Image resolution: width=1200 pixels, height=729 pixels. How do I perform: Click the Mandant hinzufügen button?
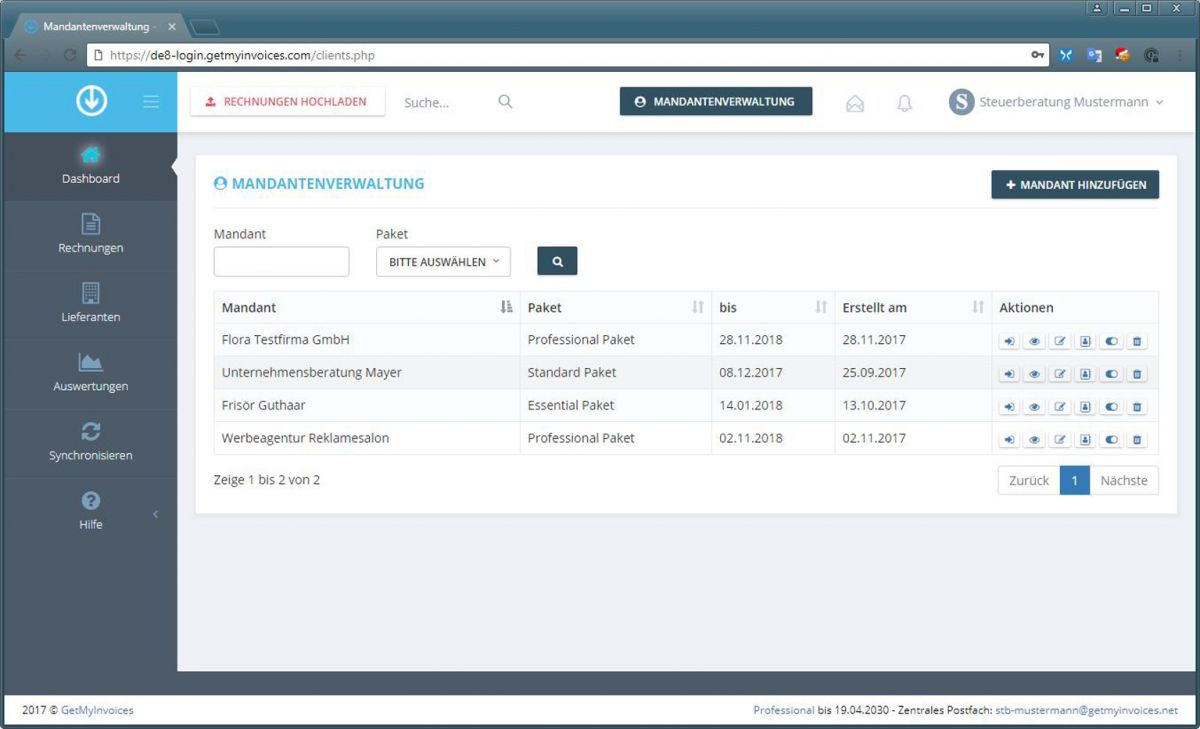click(1075, 185)
